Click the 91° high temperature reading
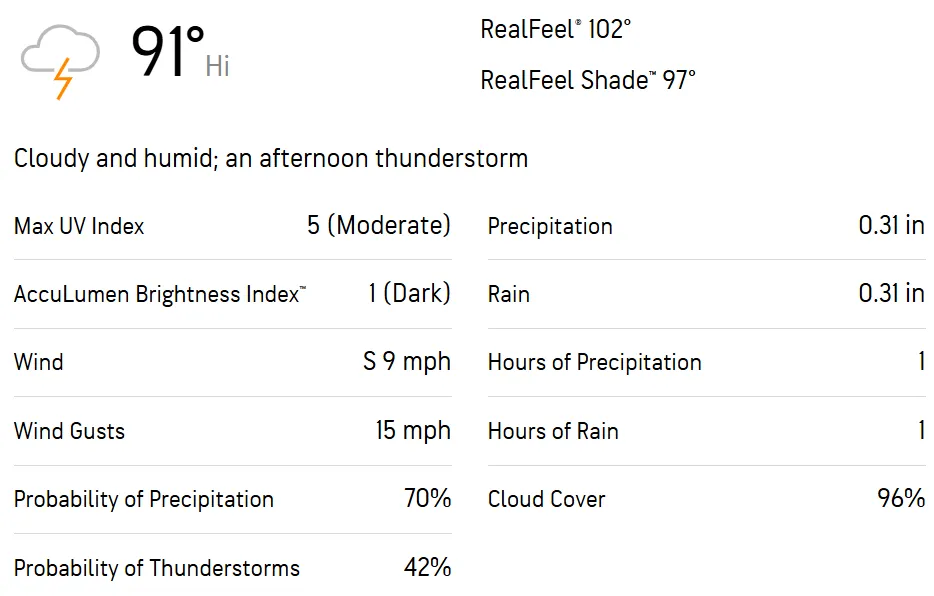934x596 pixels. coord(167,52)
